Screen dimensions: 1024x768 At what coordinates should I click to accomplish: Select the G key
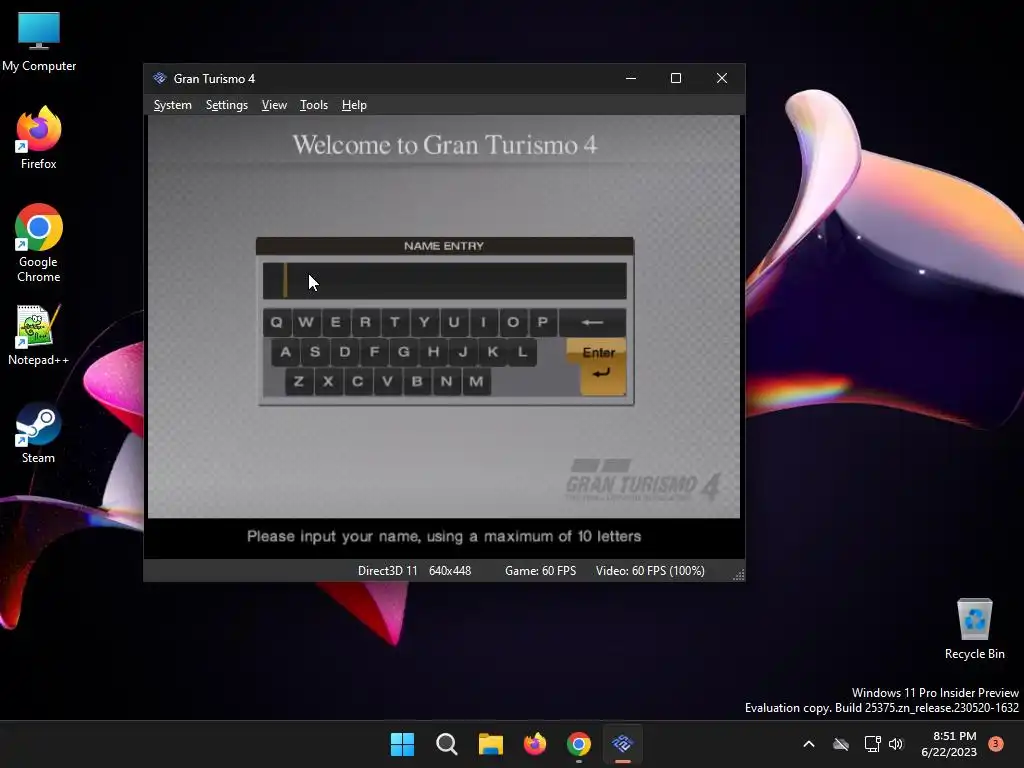tap(404, 352)
